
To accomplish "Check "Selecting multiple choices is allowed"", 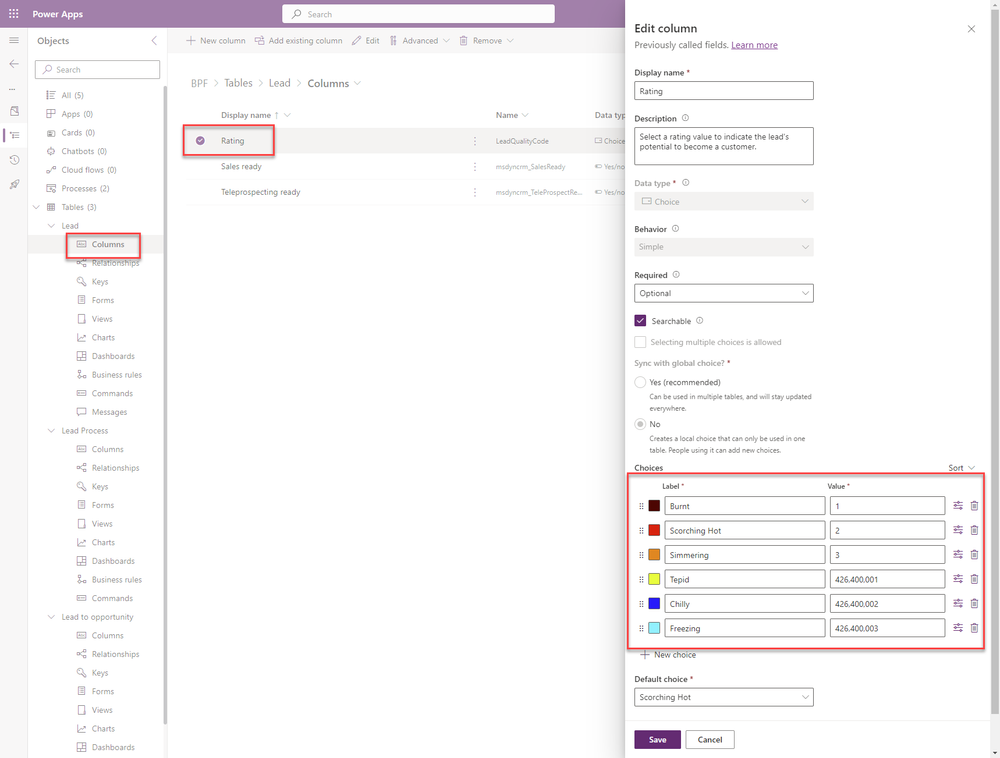I will (641, 342).
